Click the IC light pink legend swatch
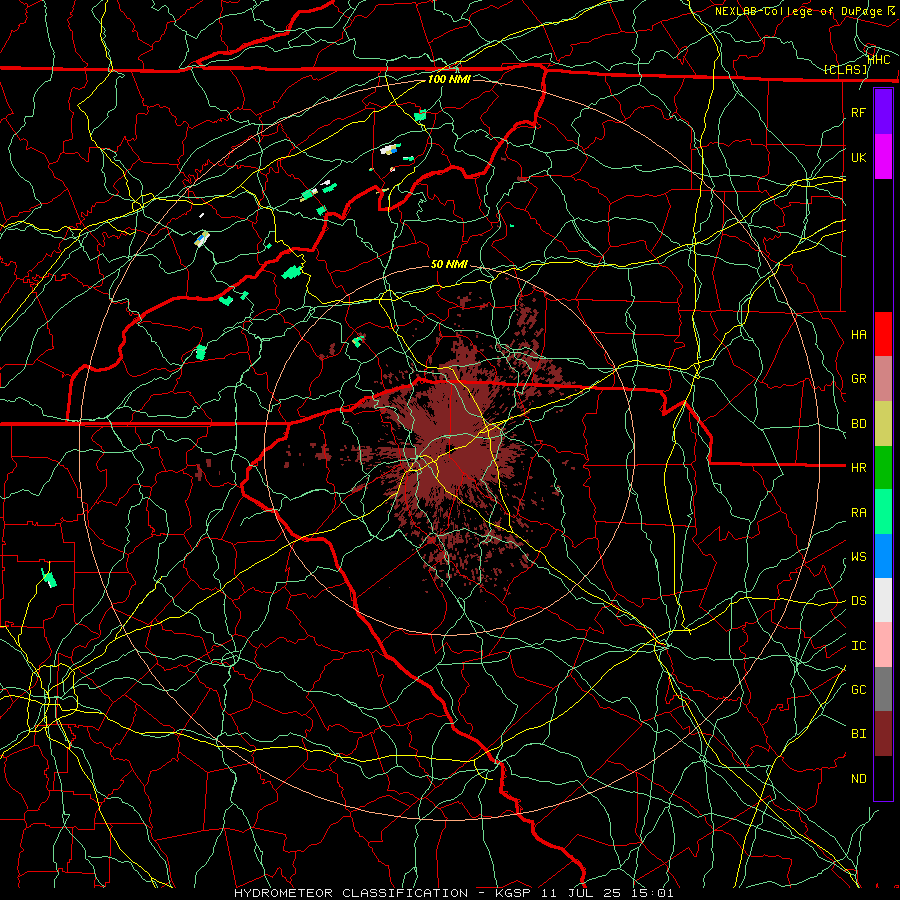Image resolution: width=900 pixels, height=900 pixels. click(883, 645)
